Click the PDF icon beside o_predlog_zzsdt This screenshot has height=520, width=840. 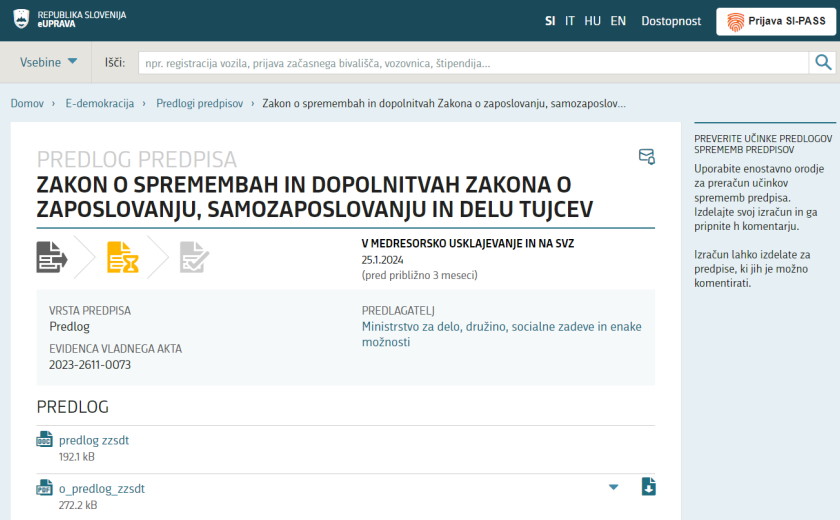[44, 489]
